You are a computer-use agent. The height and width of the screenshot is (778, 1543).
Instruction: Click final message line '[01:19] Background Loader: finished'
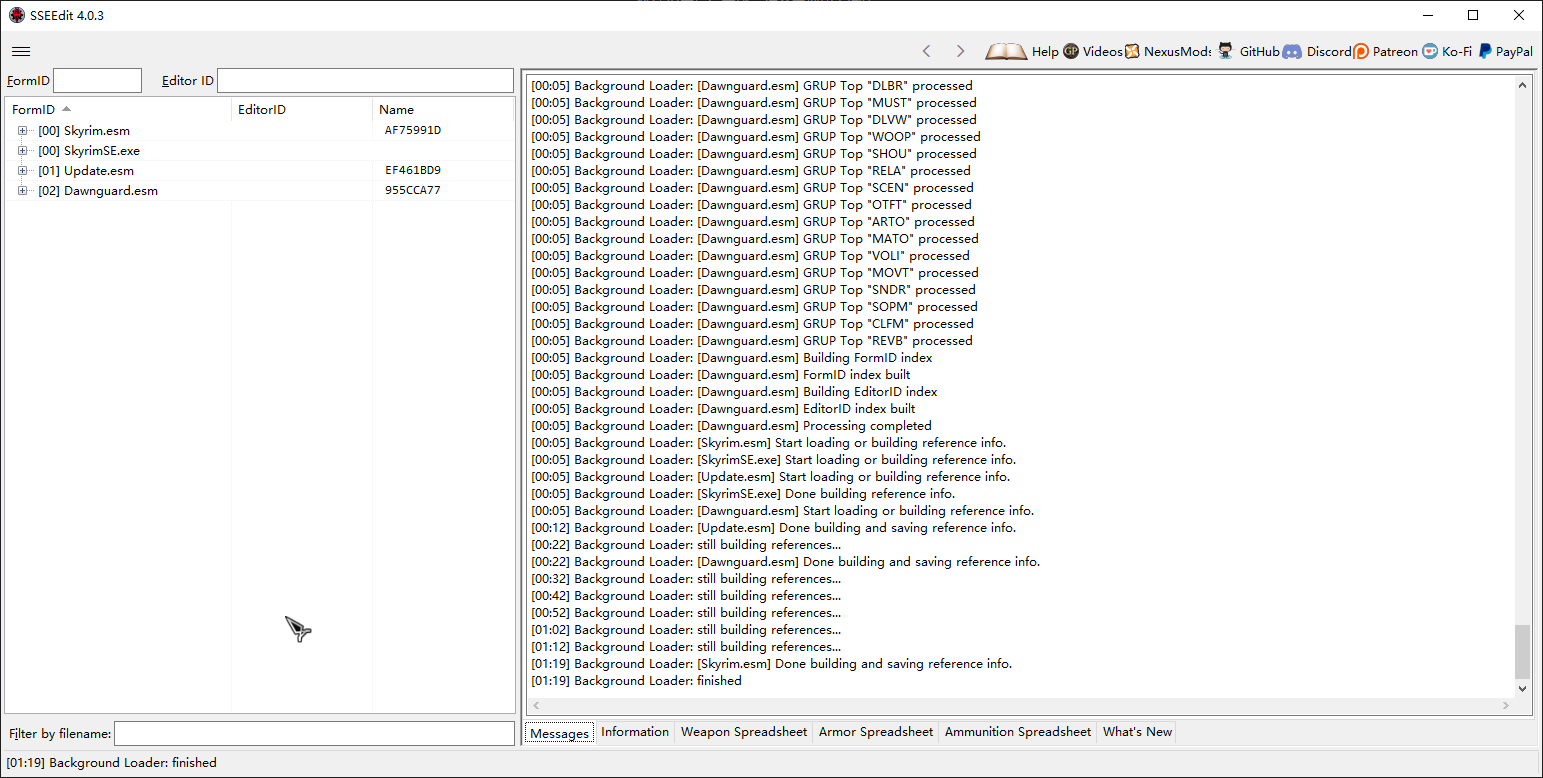636,681
